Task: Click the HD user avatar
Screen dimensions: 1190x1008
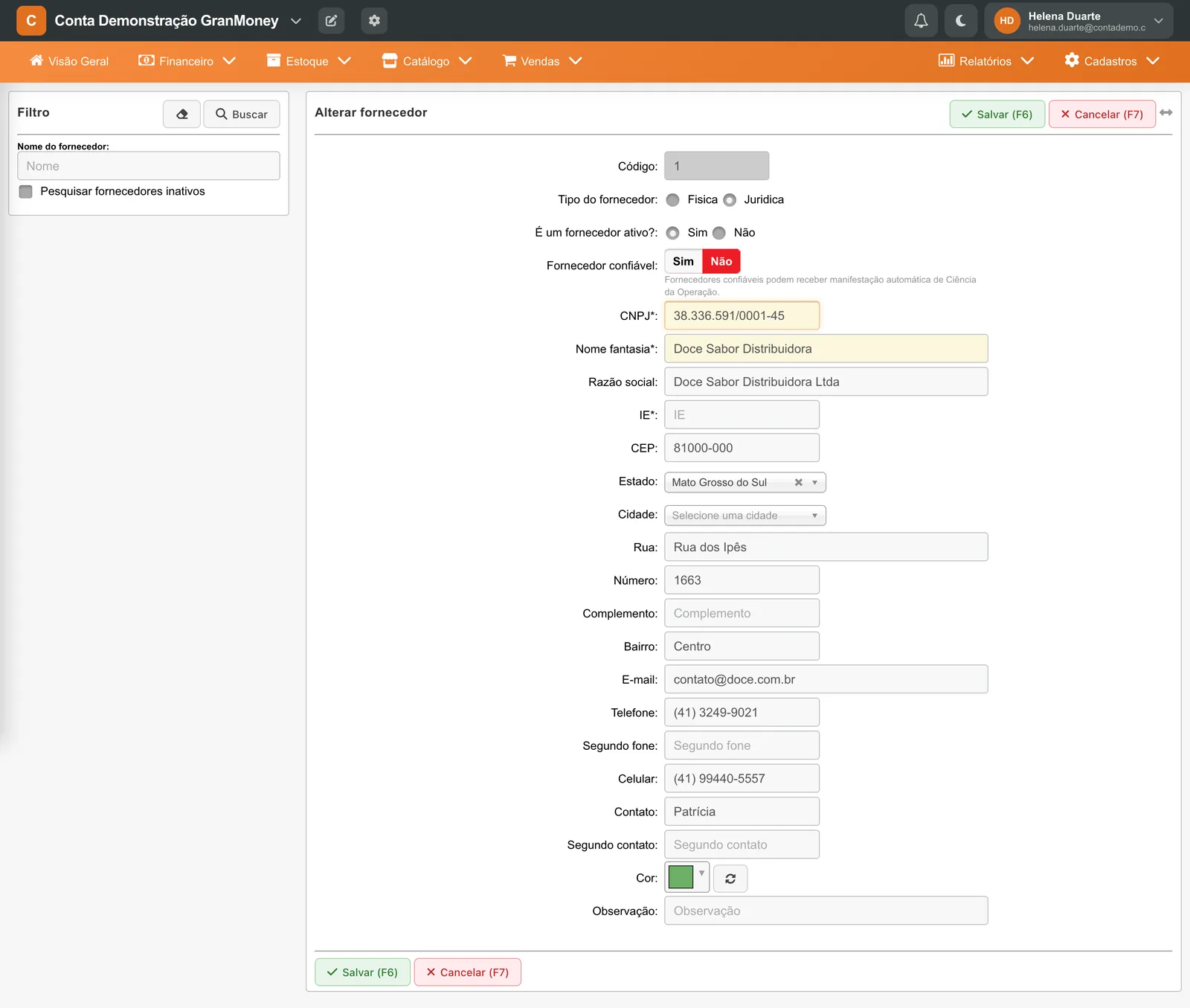Action: [x=1007, y=21]
